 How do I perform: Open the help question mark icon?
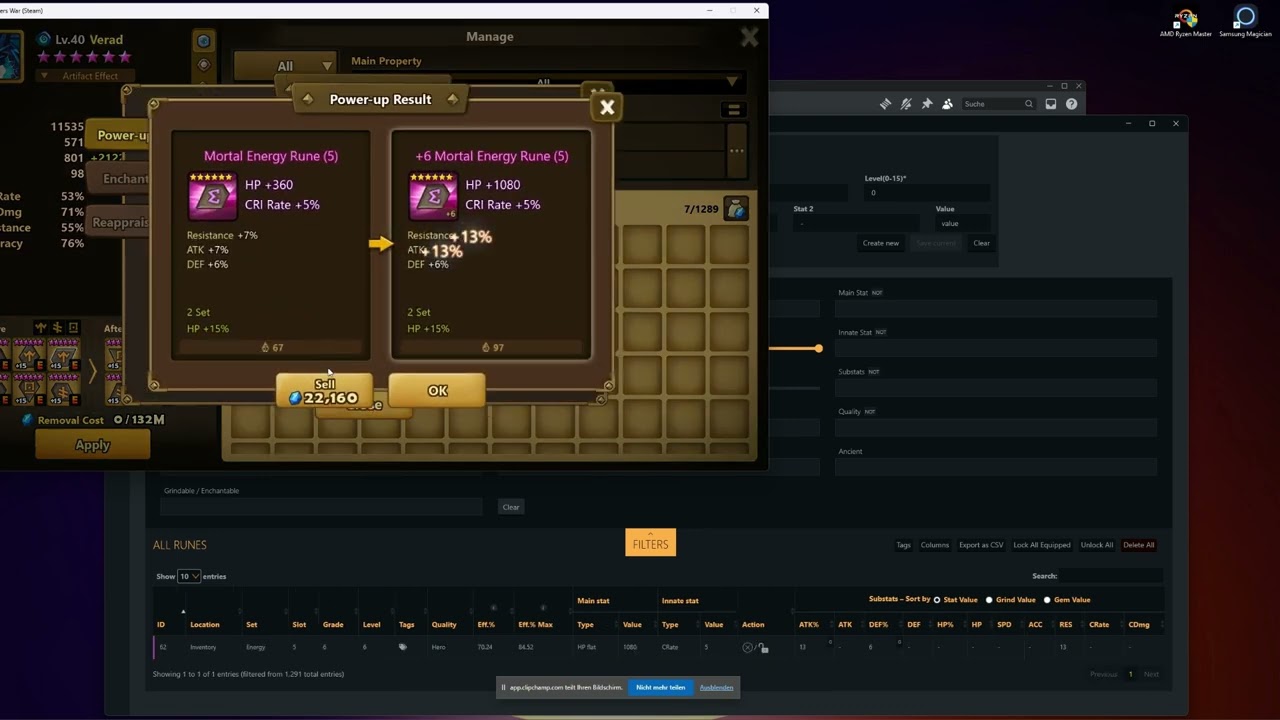[1071, 104]
